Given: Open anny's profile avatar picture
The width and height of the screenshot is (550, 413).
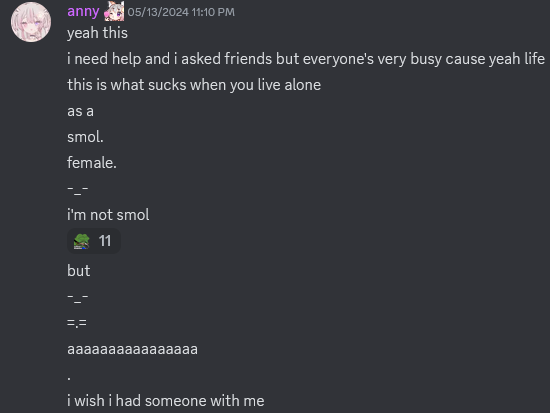Looking at the screenshot, I should coord(31,22).
